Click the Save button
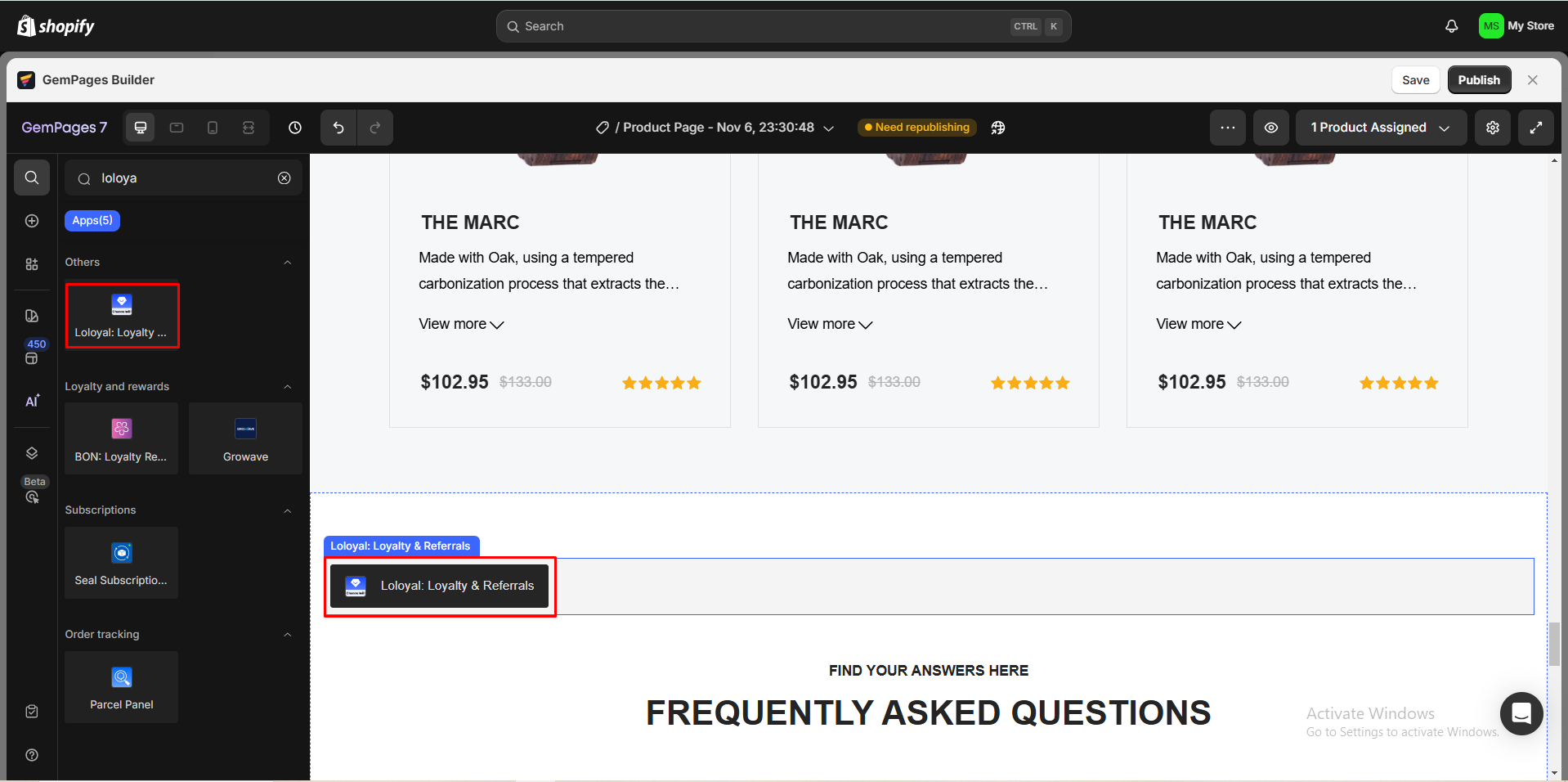 pos(1415,80)
